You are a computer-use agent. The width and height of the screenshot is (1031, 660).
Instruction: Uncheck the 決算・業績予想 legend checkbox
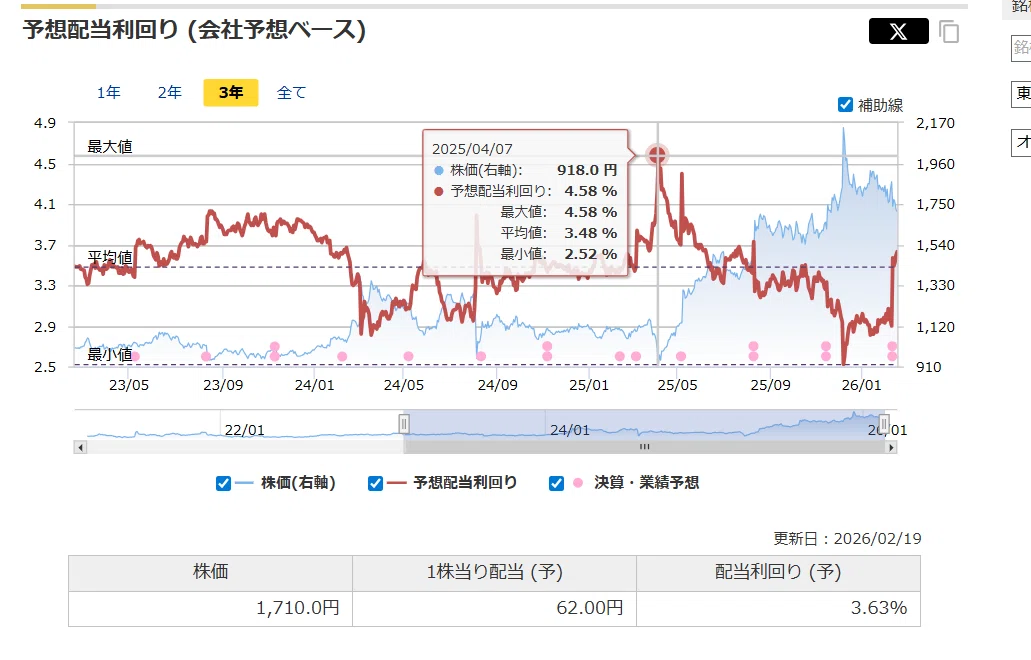tap(556, 483)
